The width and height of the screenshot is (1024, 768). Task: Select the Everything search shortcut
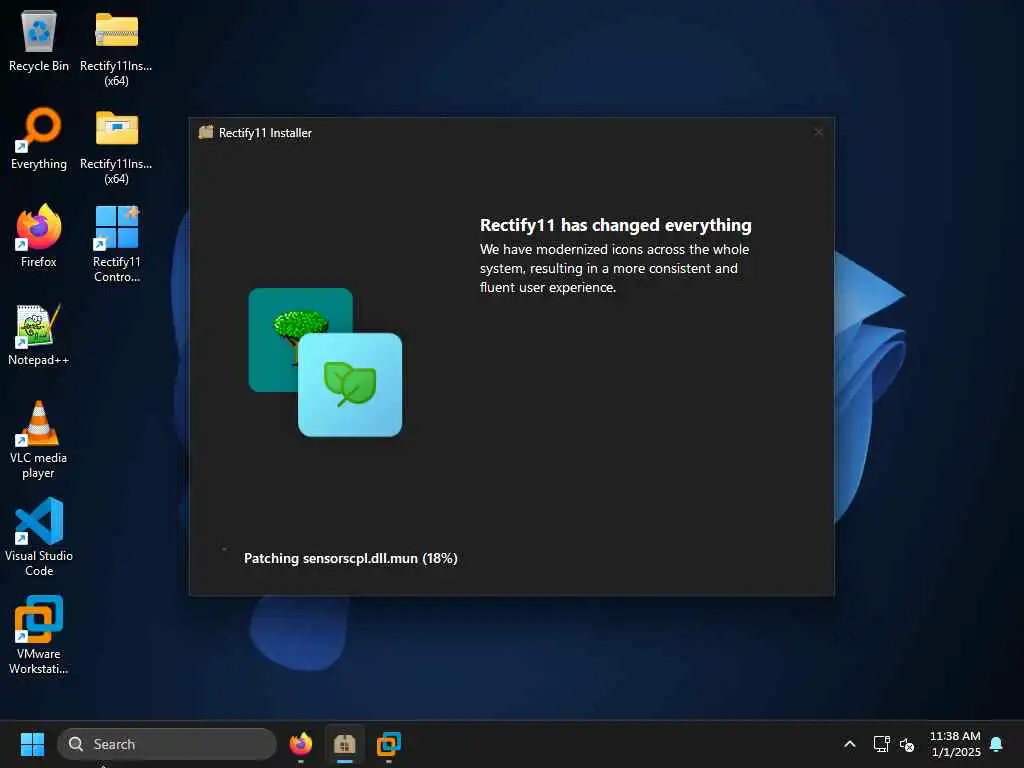[x=39, y=138]
